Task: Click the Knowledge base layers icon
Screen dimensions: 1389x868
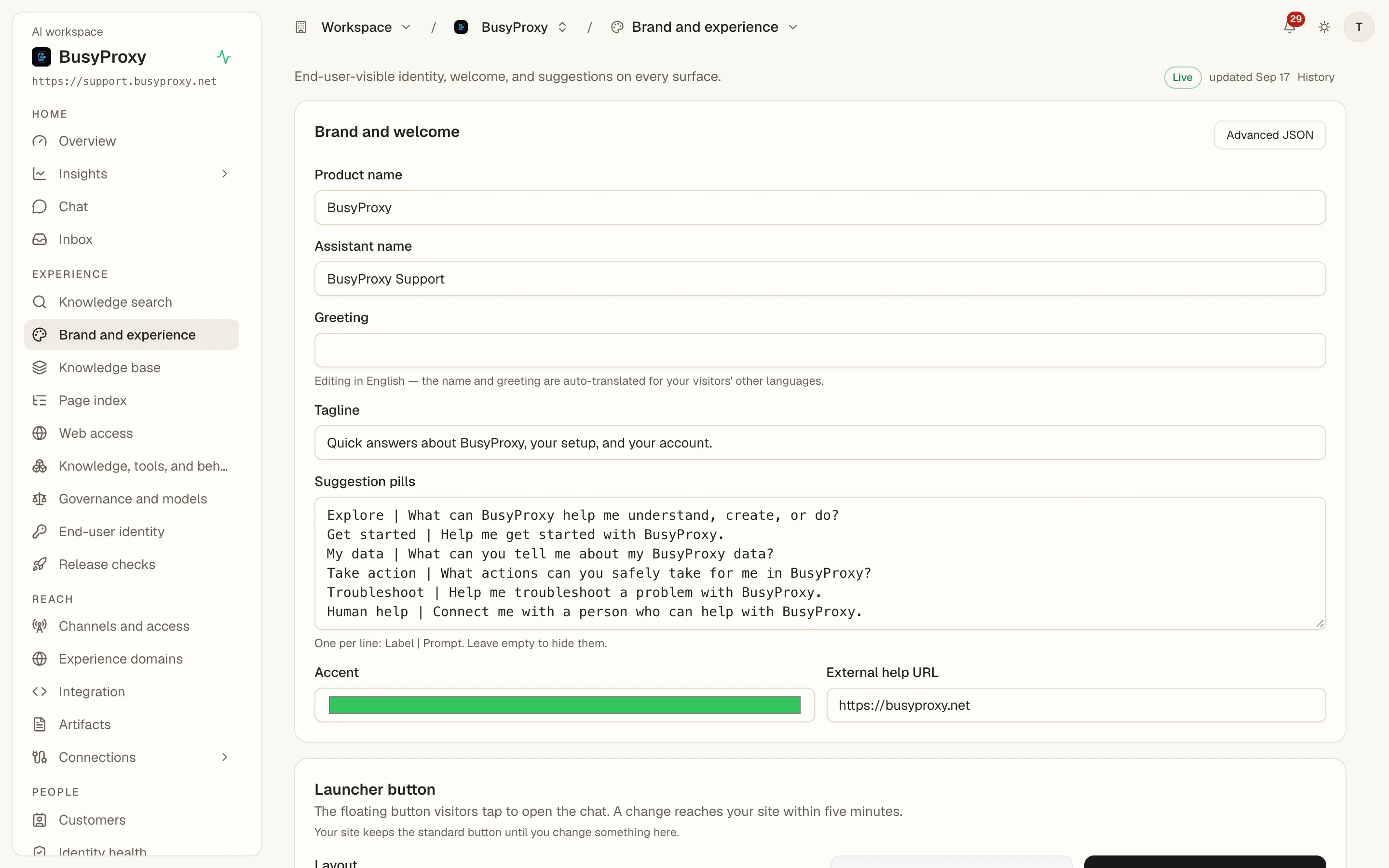Action: pyautogui.click(x=40, y=367)
